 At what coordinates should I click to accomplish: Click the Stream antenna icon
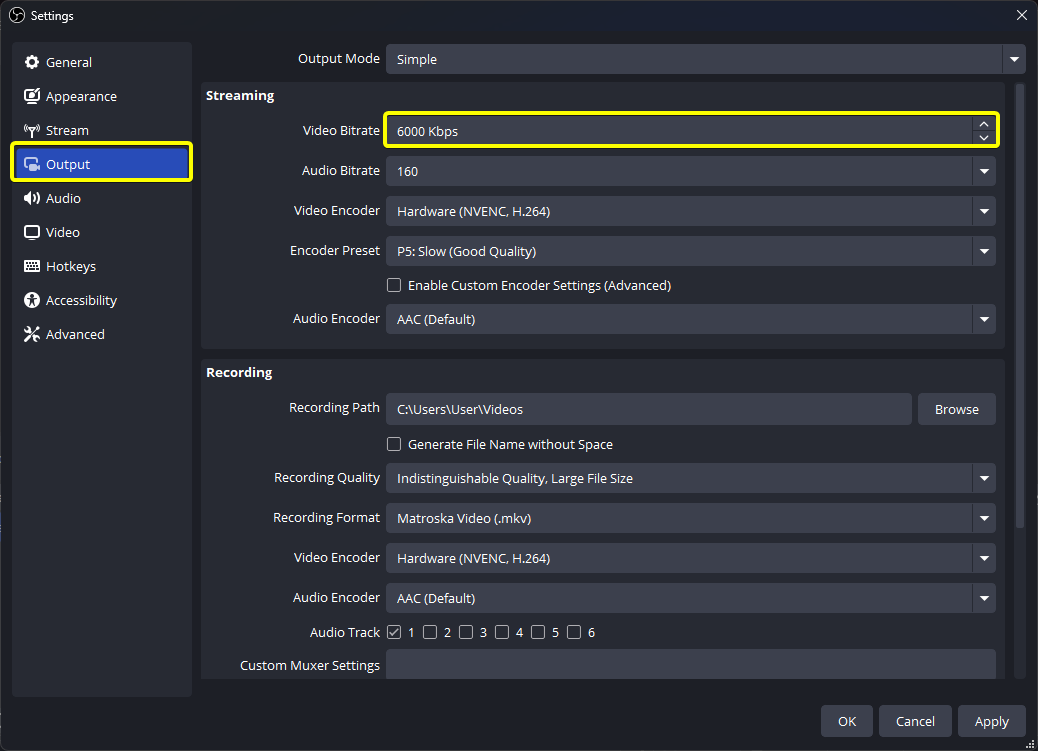coord(32,130)
